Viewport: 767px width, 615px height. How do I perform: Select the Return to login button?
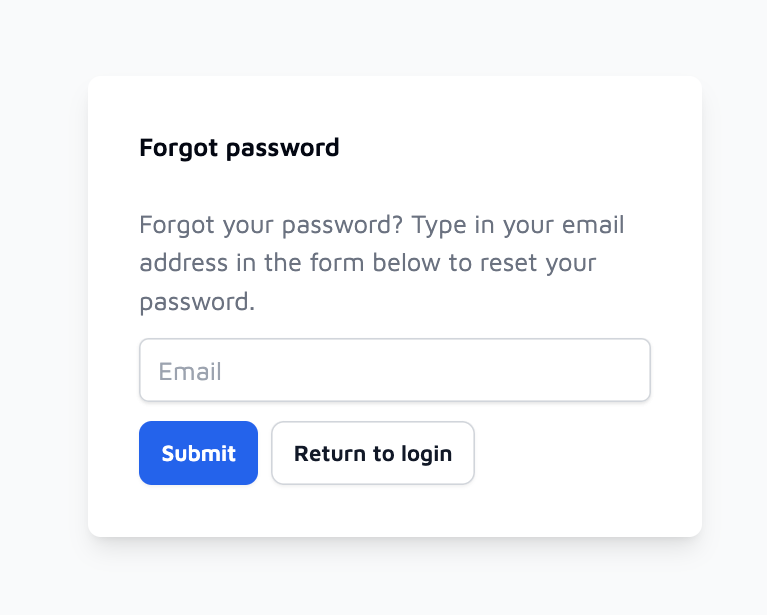pyautogui.click(x=373, y=453)
